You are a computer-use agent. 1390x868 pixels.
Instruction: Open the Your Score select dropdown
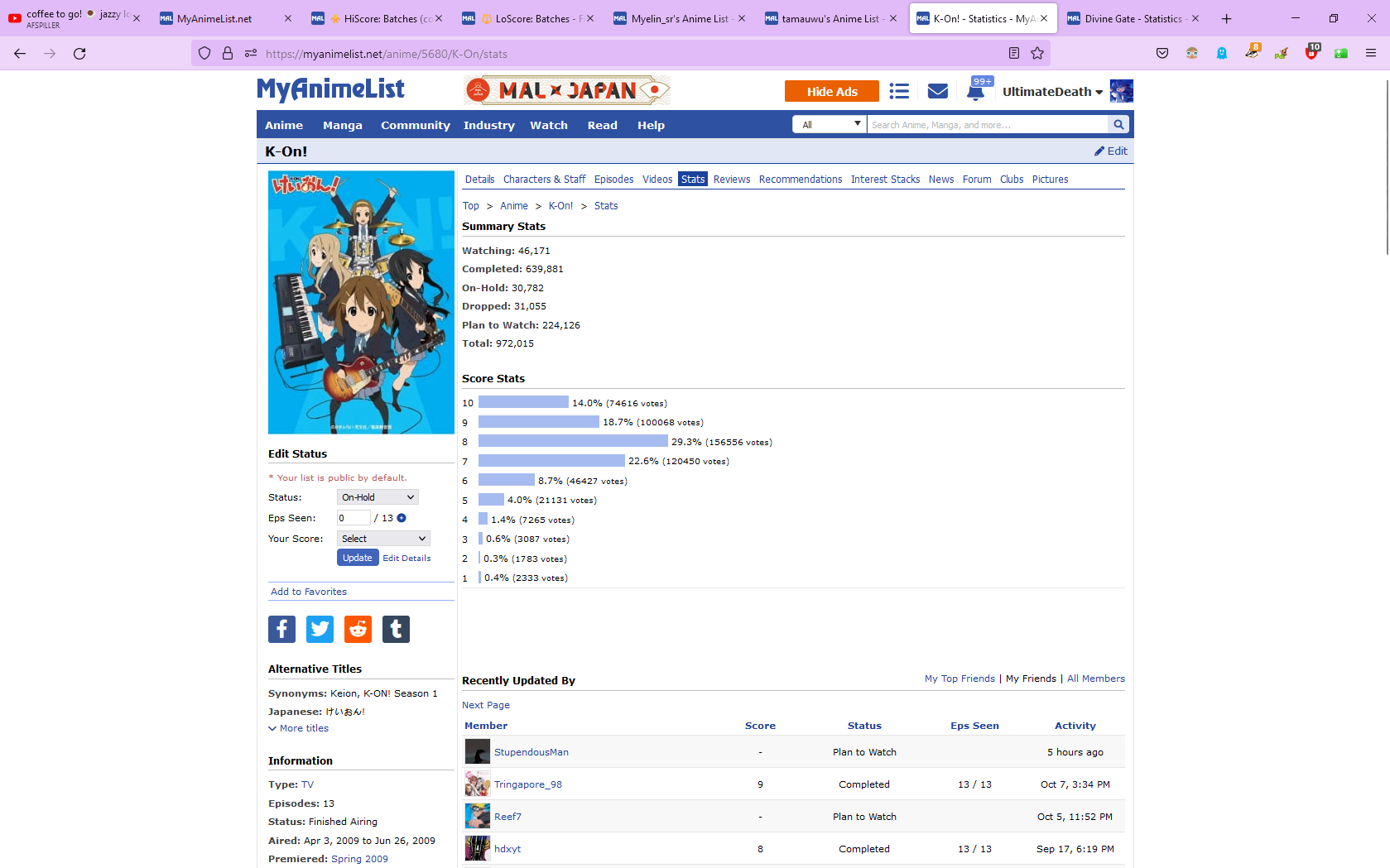click(383, 539)
